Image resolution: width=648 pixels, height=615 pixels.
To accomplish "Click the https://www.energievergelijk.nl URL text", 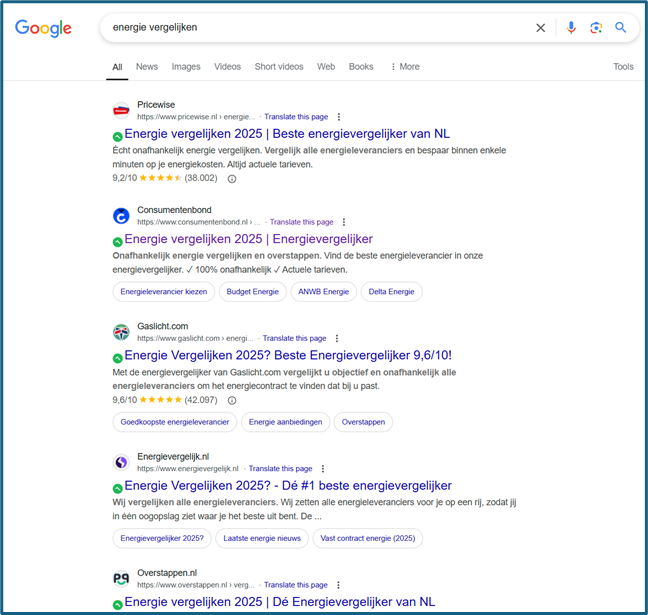I will (x=188, y=469).
